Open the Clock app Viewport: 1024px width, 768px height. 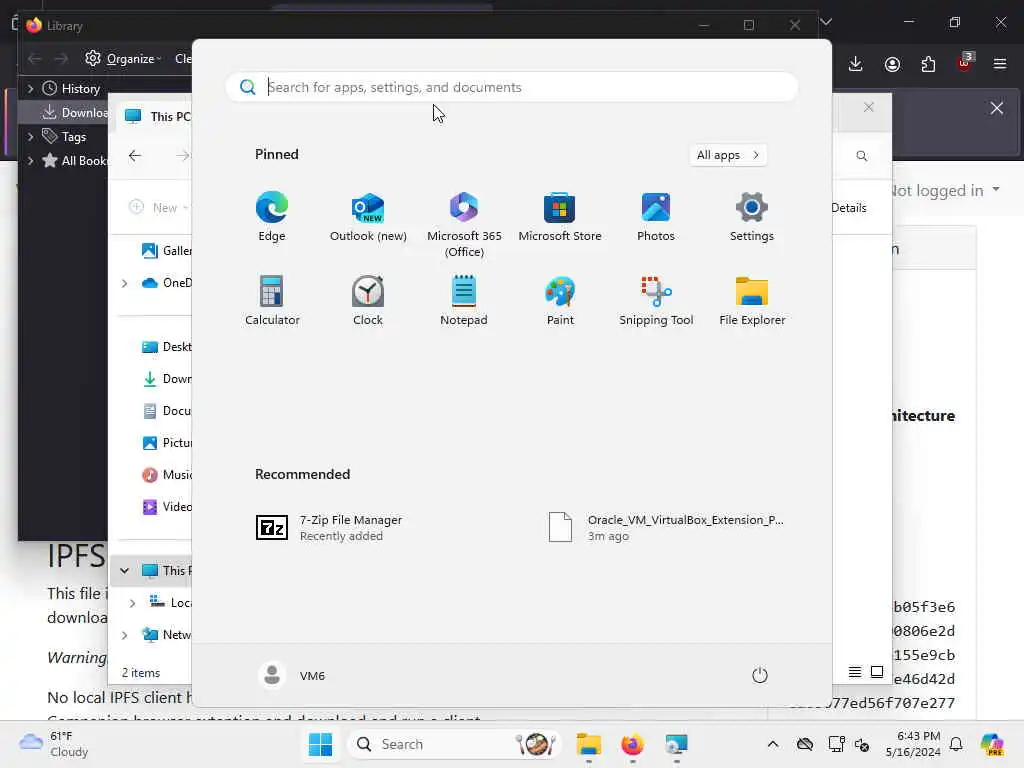pyautogui.click(x=368, y=300)
